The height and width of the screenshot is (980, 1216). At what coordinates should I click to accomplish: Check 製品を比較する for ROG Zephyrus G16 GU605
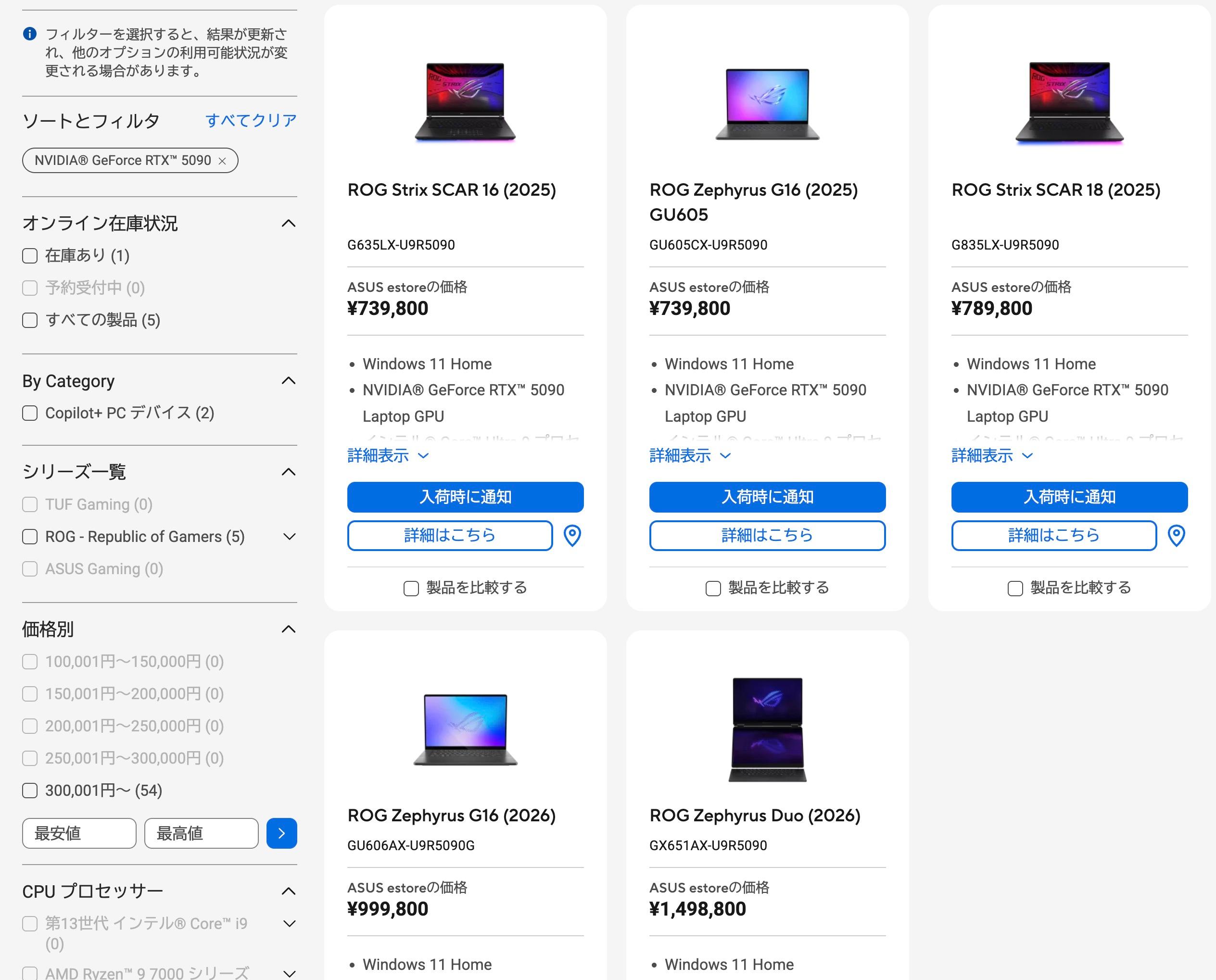[713, 589]
